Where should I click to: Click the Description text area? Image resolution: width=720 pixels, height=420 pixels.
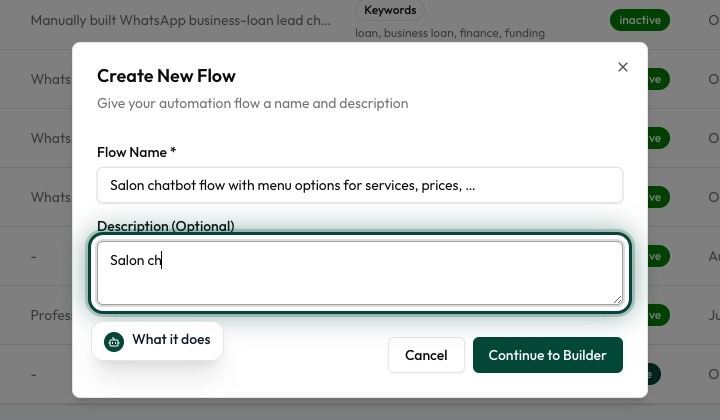[x=360, y=273]
